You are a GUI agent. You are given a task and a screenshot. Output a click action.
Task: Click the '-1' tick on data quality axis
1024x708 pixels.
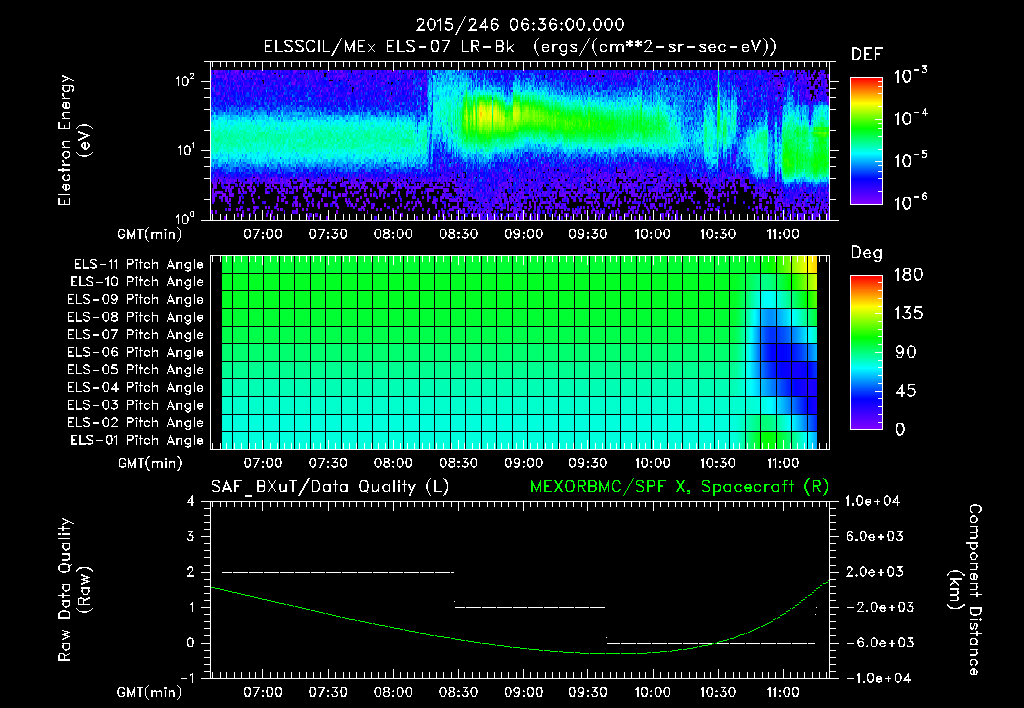click(x=187, y=678)
